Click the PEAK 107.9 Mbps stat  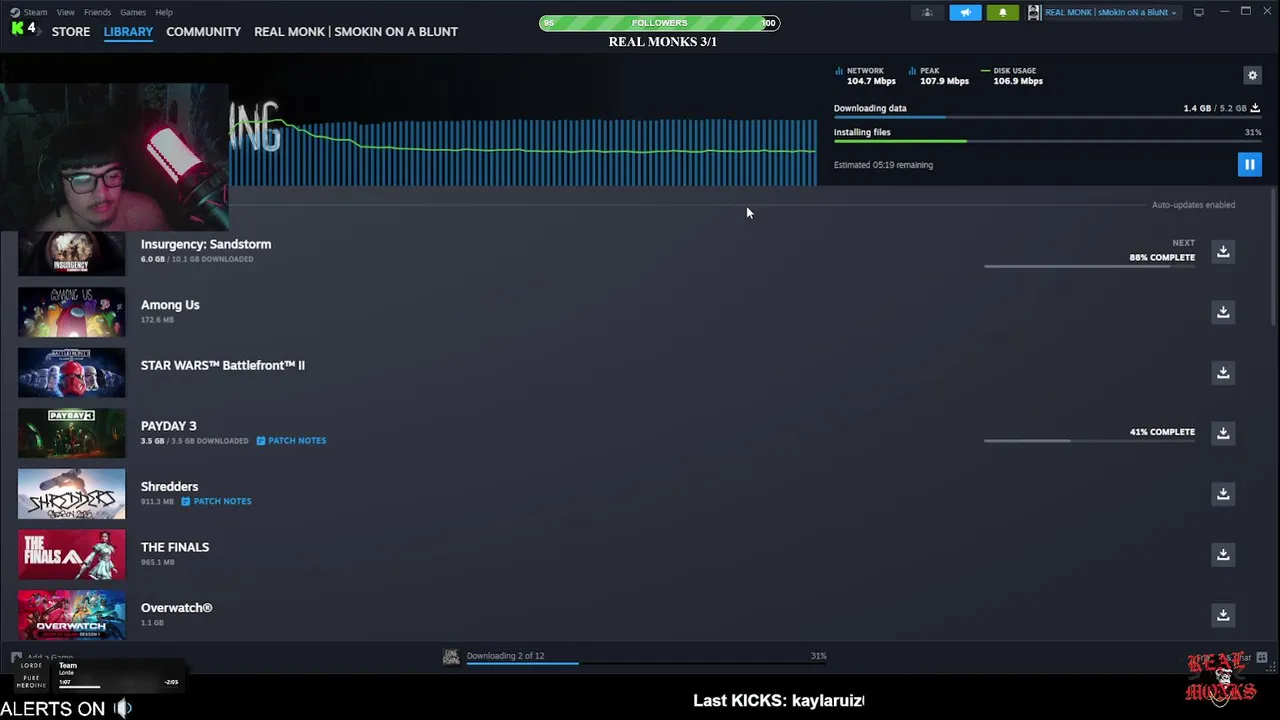pyautogui.click(x=939, y=76)
